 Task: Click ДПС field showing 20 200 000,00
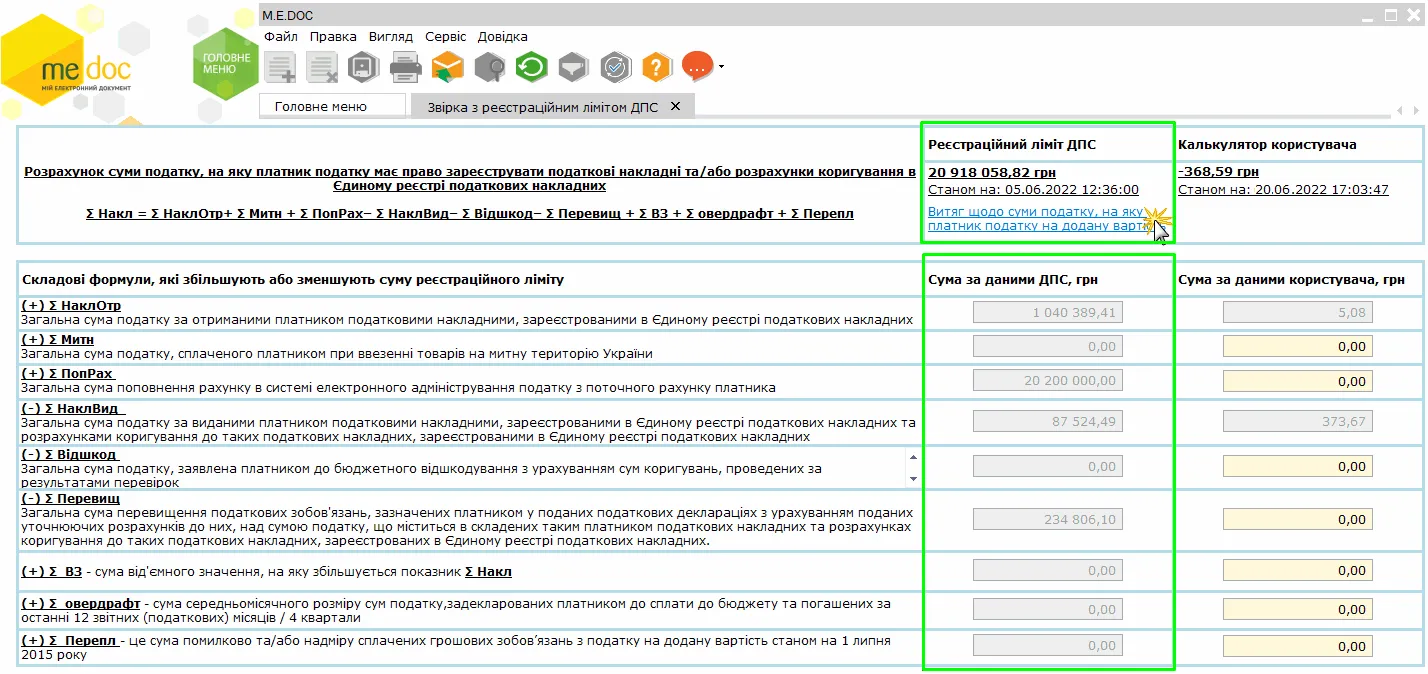click(x=1048, y=381)
